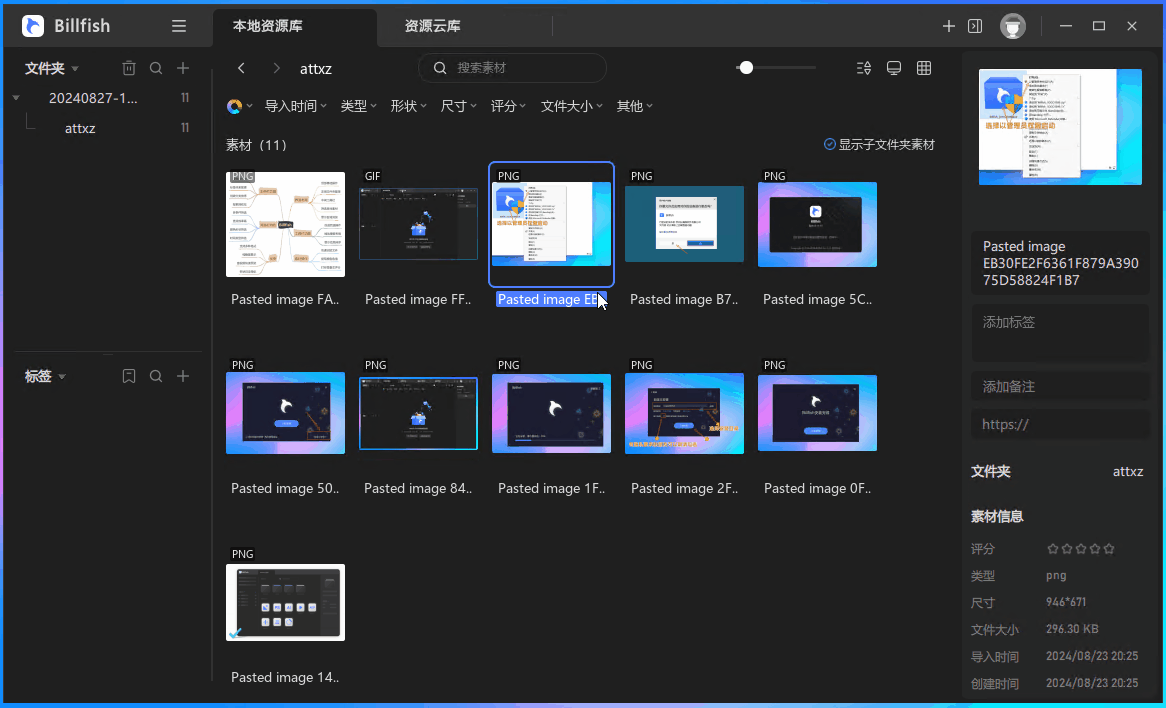Screen dimensions: 1166x708
Task: Click the 添加备注 notes field
Action: click(1060, 387)
